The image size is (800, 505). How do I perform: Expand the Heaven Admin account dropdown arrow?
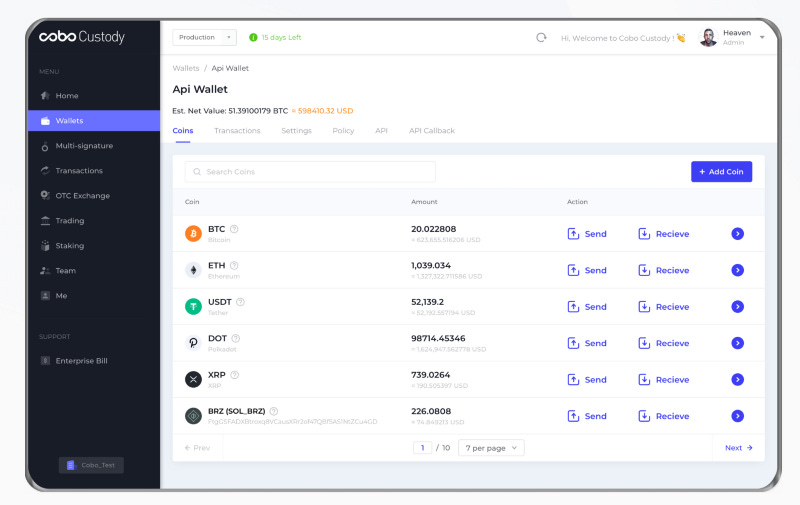(x=762, y=37)
